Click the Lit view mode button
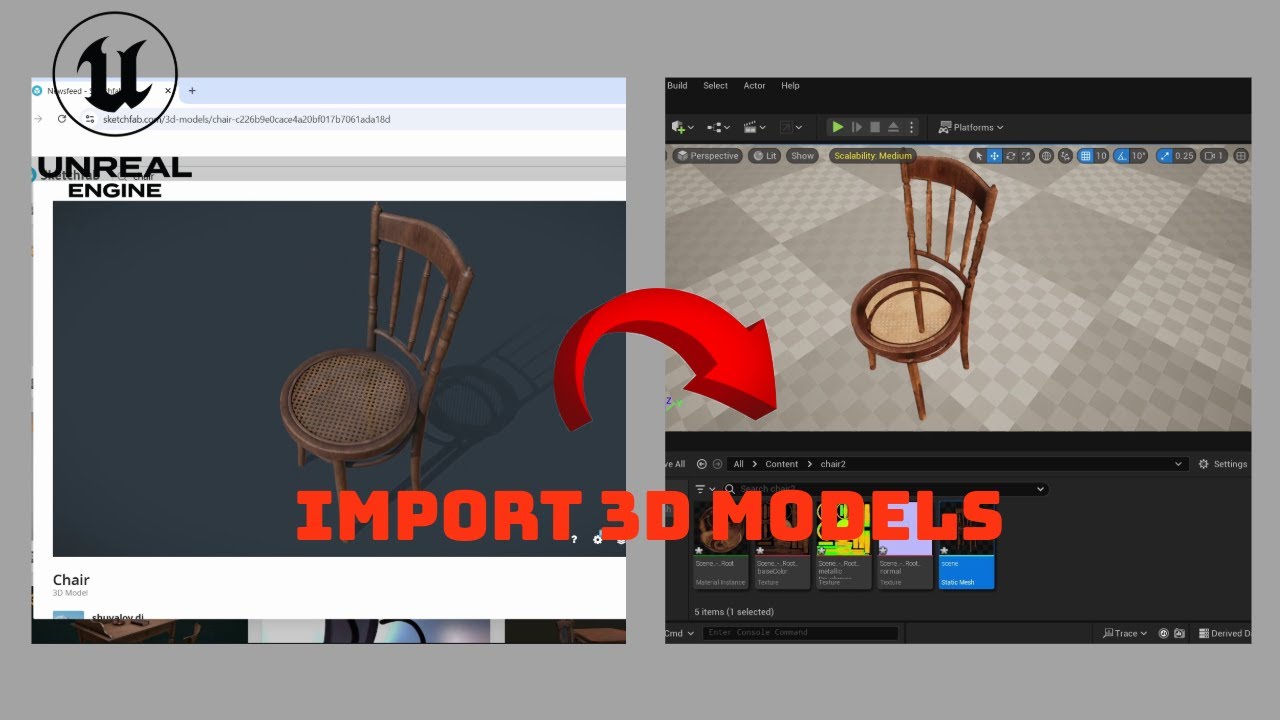1280x720 pixels. 766,156
